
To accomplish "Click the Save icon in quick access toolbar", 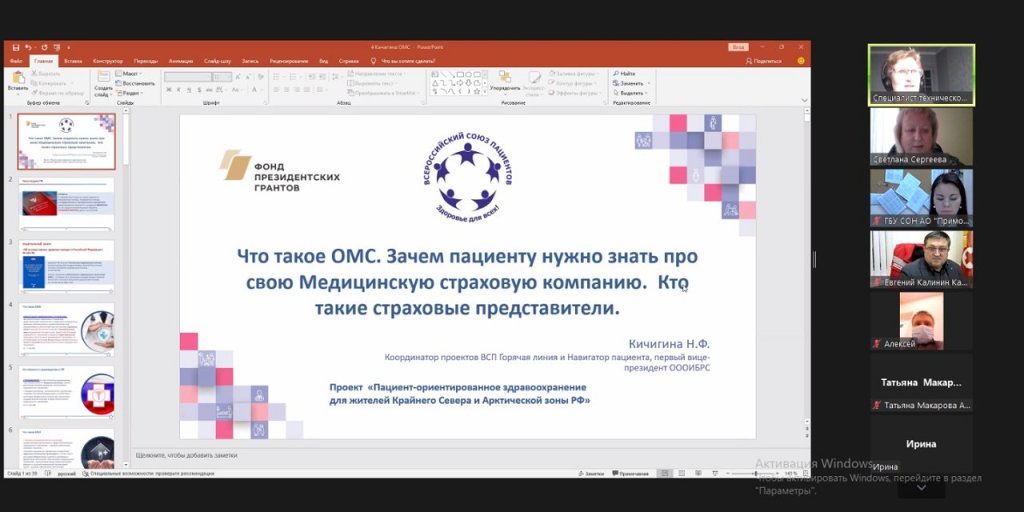I will point(18,47).
